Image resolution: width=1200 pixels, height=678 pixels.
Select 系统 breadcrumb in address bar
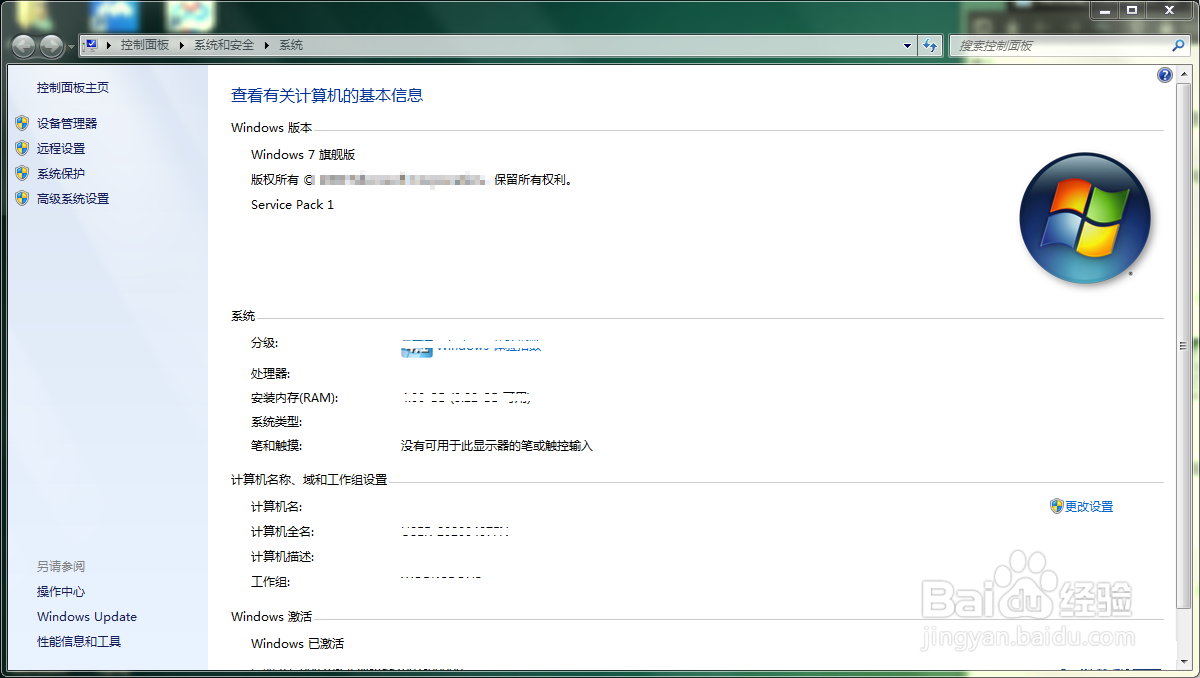click(291, 45)
